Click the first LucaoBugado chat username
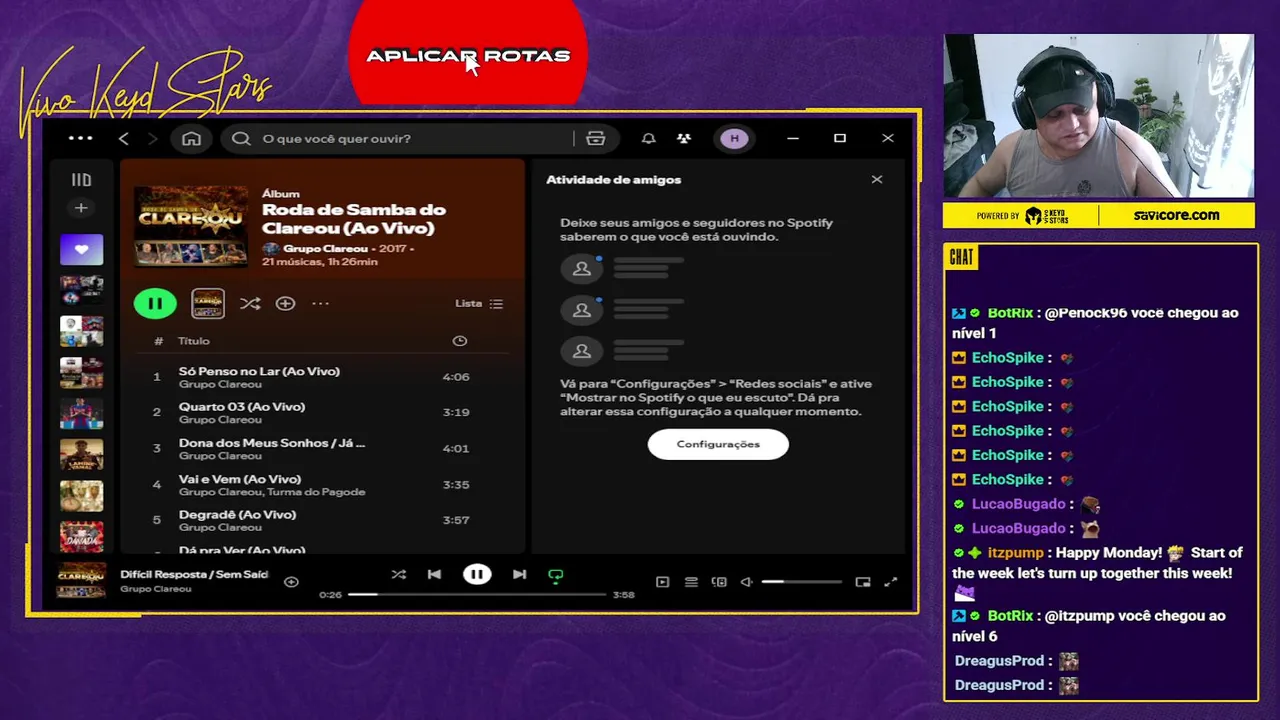 [x=1018, y=504]
